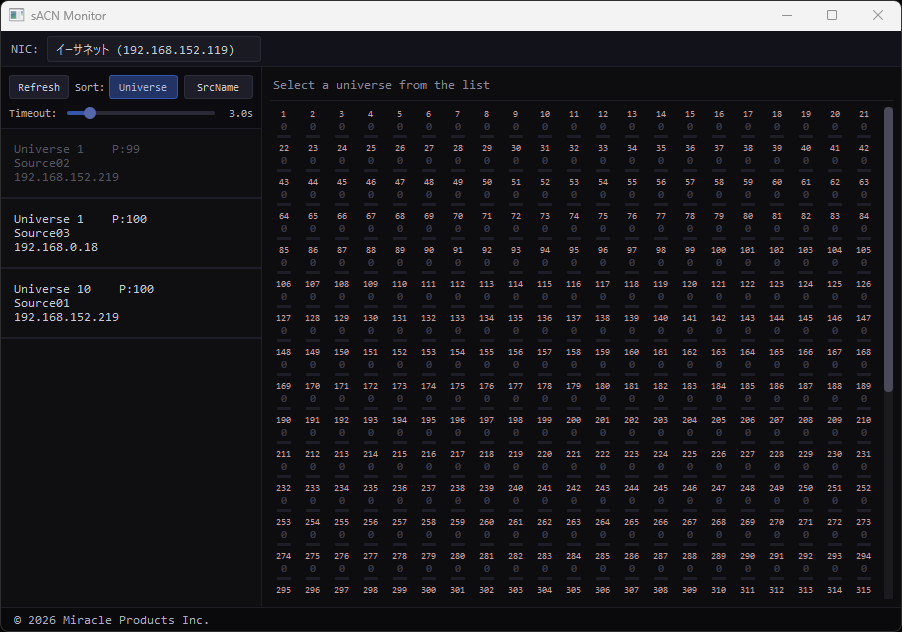This screenshot has height=632, width=902.
Task: Minimize the sACN Monitor window
Action: (785, 15)
